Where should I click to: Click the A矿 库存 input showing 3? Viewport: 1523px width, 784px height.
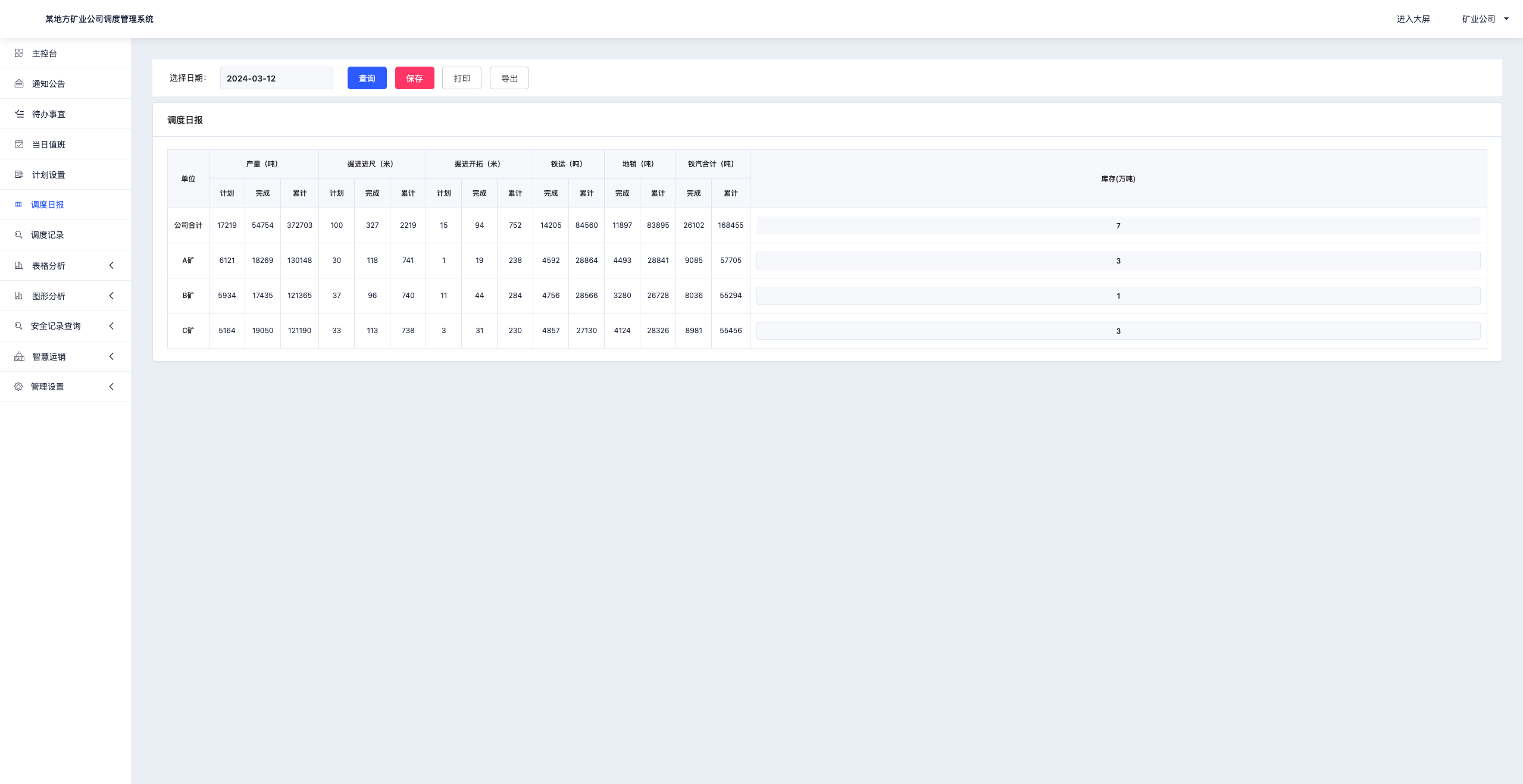point(1118,261)
